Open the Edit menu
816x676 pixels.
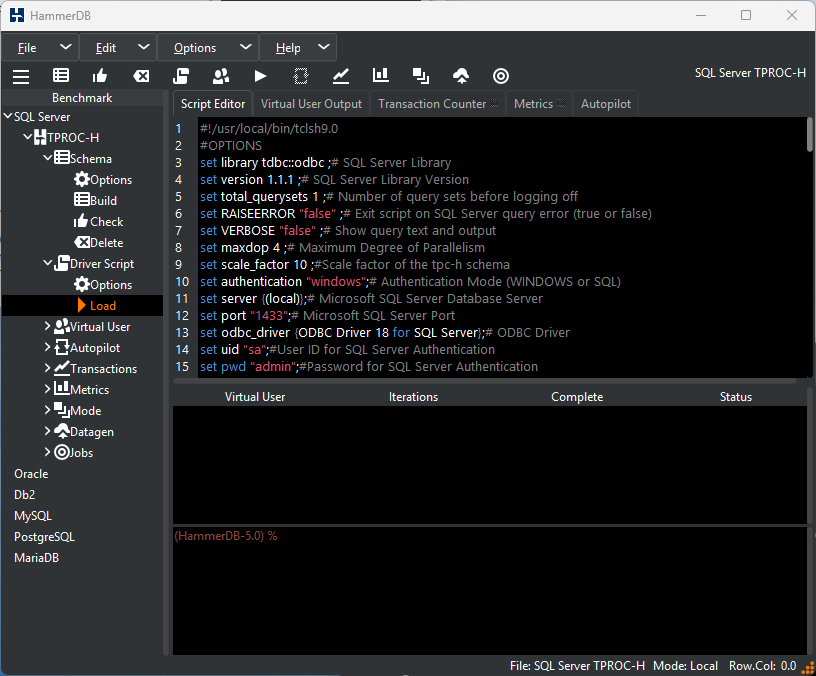tap(118, 48)
